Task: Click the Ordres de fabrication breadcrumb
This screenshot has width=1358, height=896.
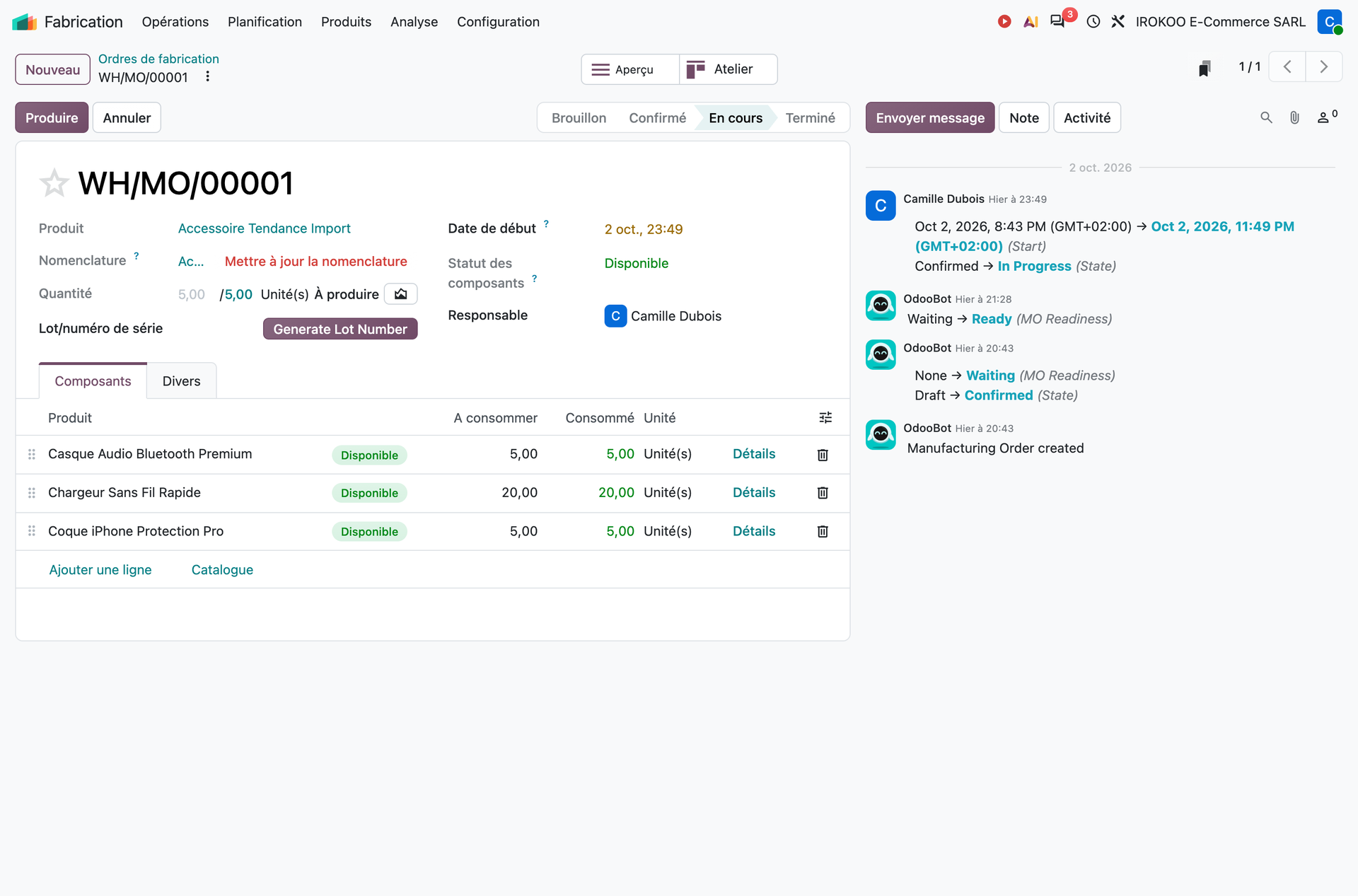Action: (158, 59)
